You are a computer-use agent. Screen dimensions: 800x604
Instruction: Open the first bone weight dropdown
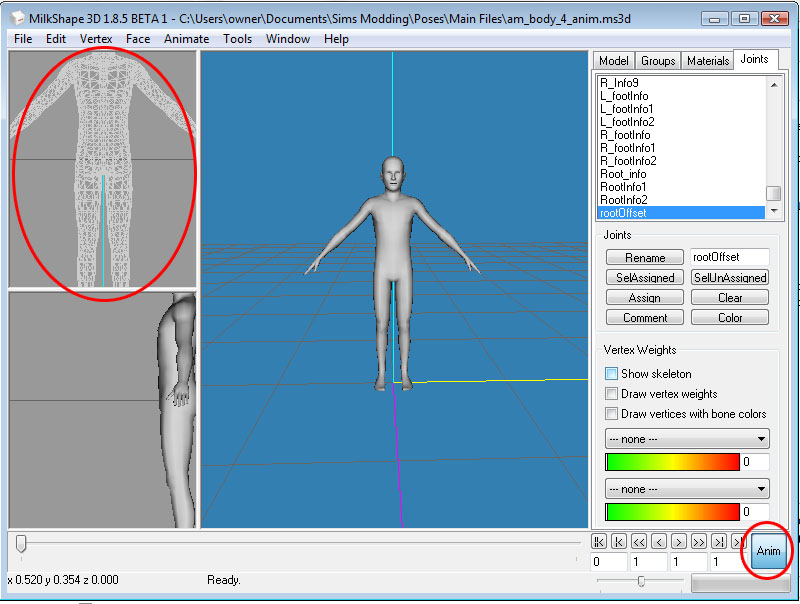coord(687,439)
